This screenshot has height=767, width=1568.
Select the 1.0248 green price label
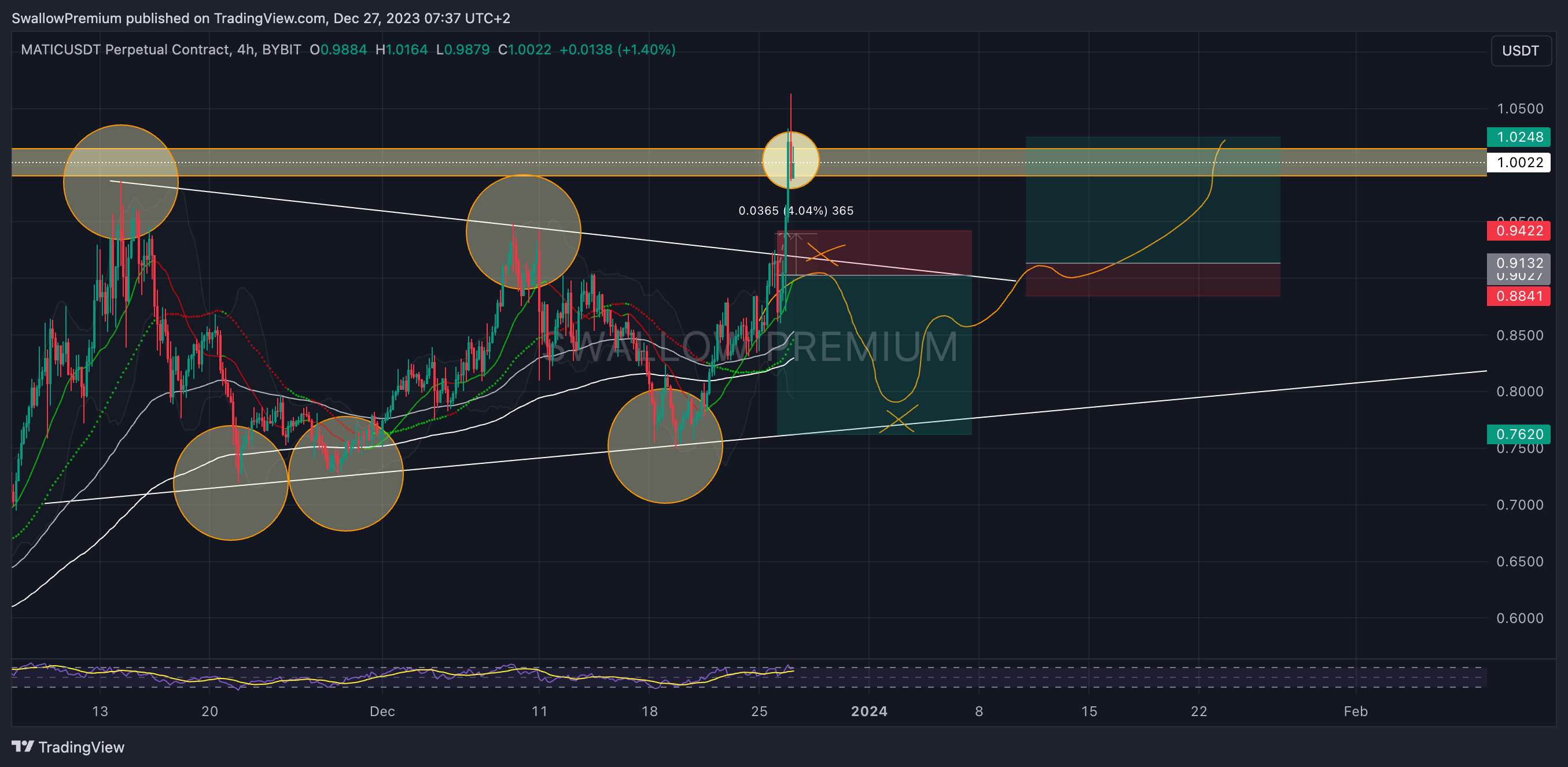(x=1518, y=137)
